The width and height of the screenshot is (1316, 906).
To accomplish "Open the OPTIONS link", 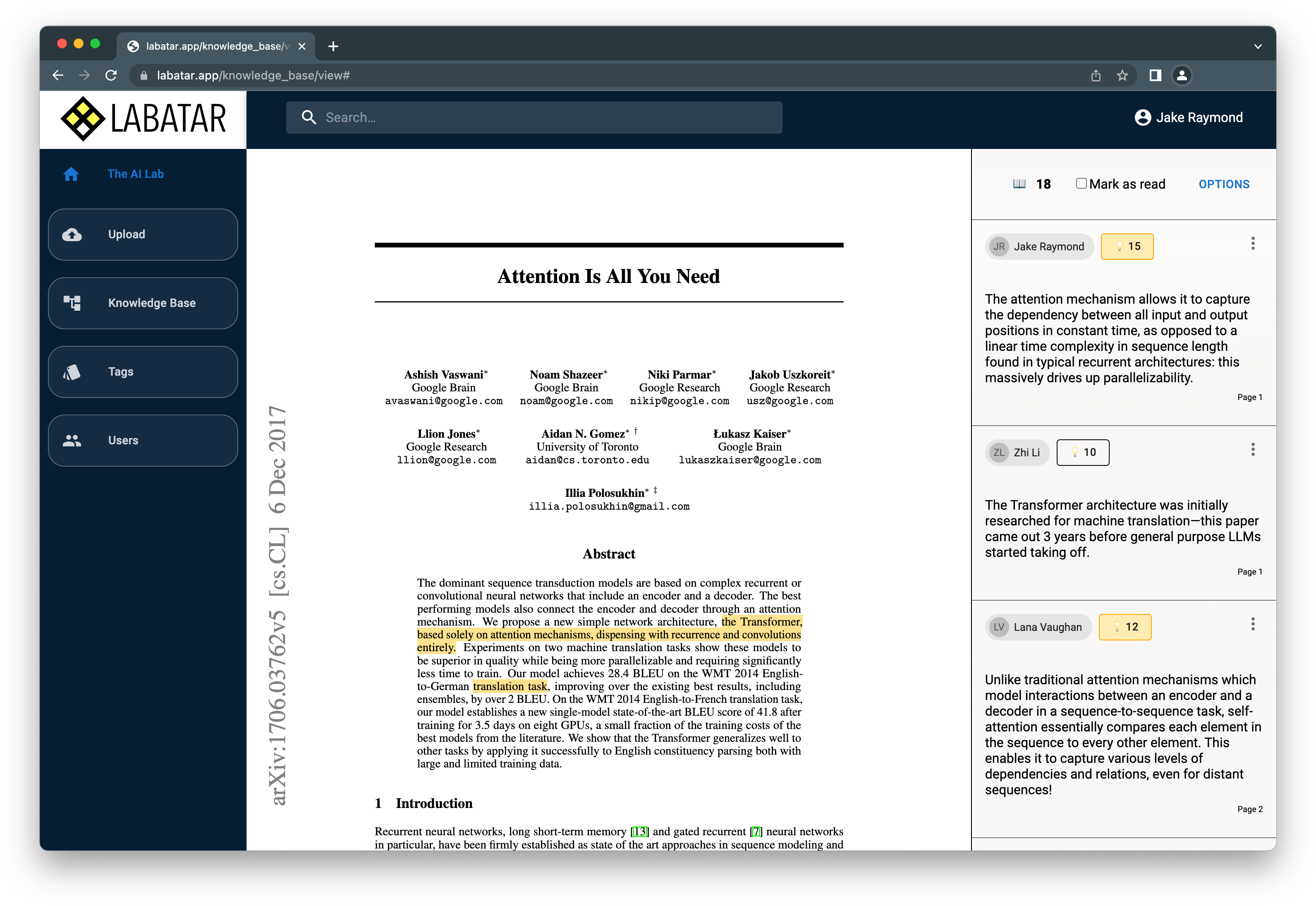I will point(1223,184).
